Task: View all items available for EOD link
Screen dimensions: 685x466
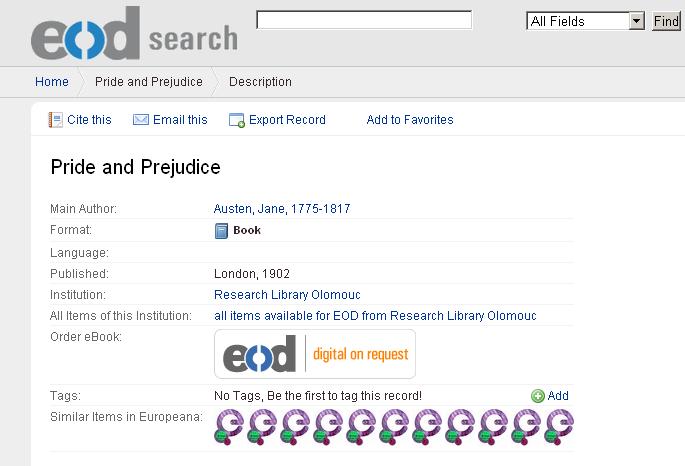Action: tap(375, 316)
